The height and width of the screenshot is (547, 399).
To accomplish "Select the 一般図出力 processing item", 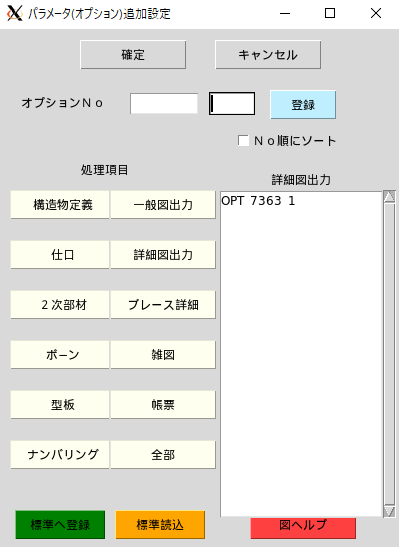I will 163,205.
